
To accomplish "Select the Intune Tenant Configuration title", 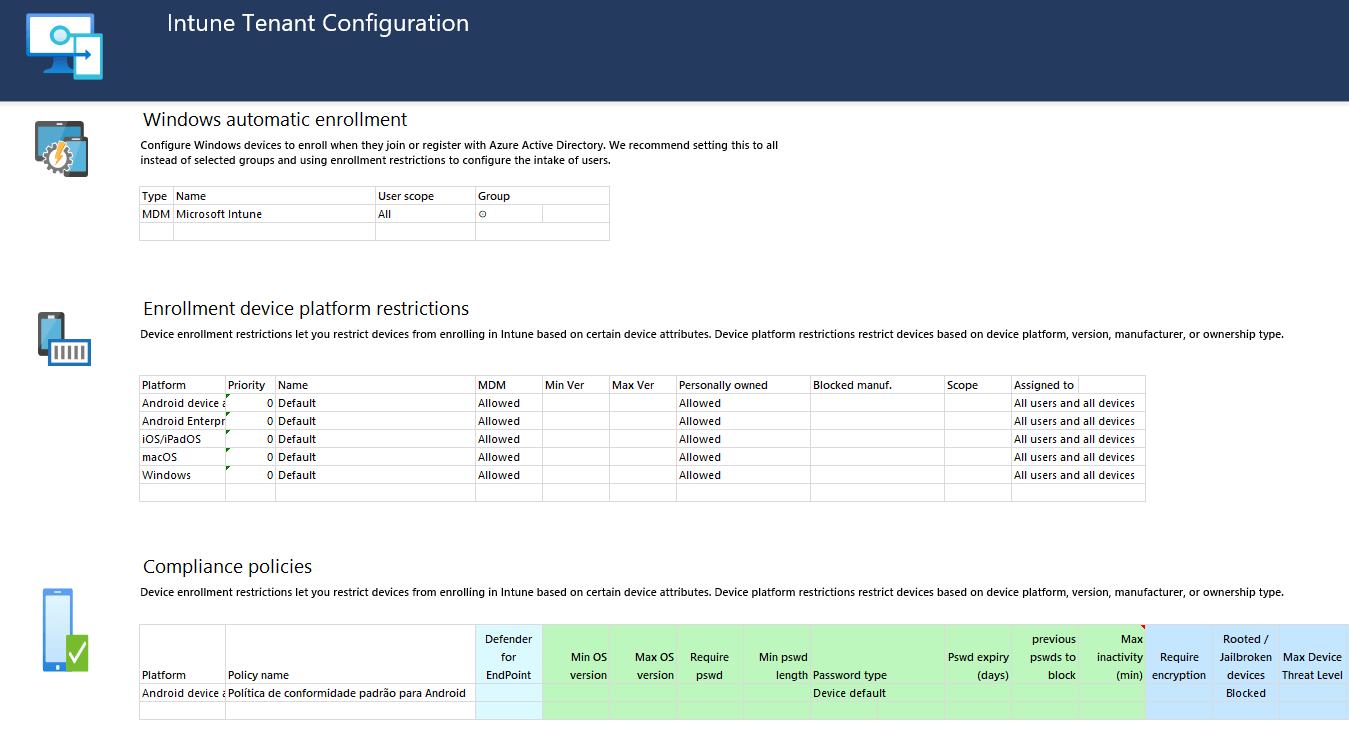I will tap(318, 23).
